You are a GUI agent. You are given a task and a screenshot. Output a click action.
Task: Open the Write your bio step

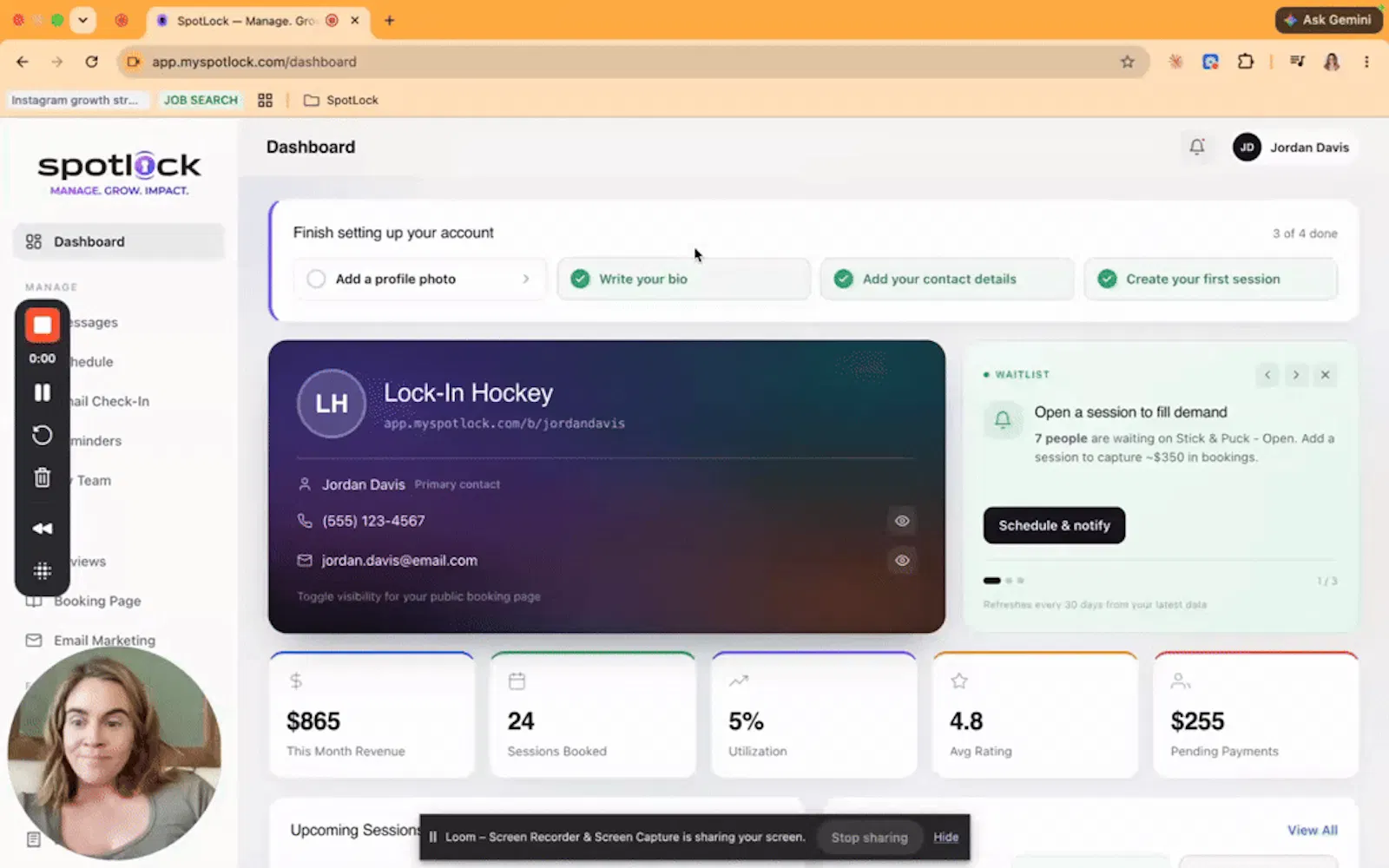[683, 279]
